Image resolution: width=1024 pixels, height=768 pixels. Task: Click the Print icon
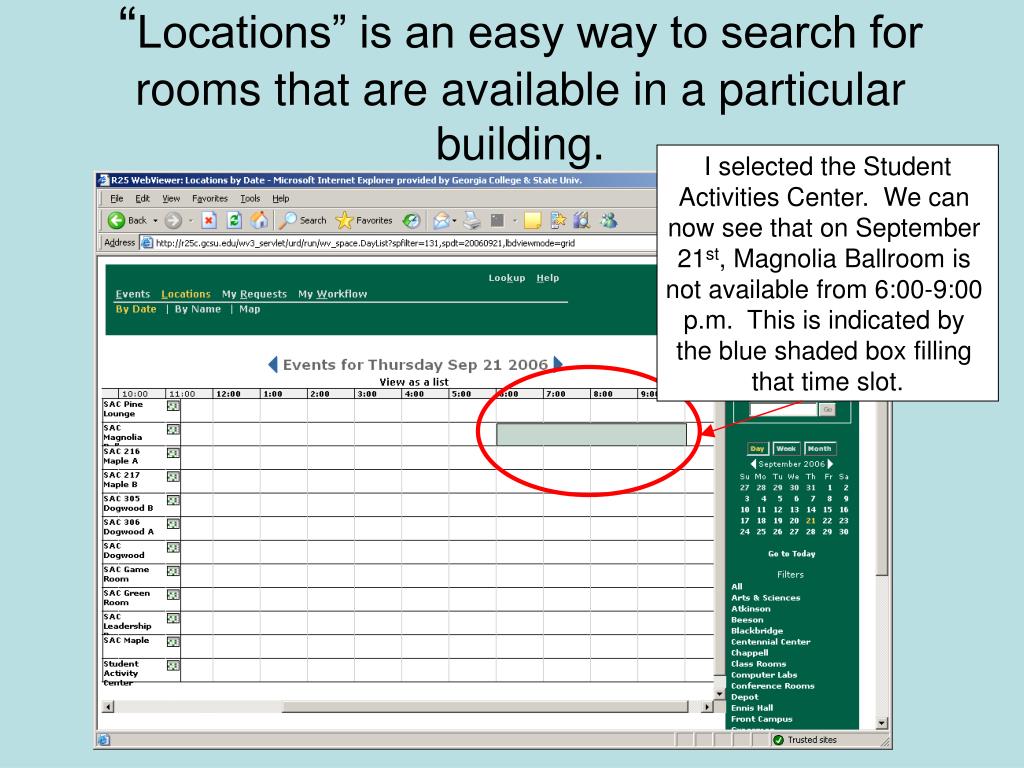tap(472, 221)
